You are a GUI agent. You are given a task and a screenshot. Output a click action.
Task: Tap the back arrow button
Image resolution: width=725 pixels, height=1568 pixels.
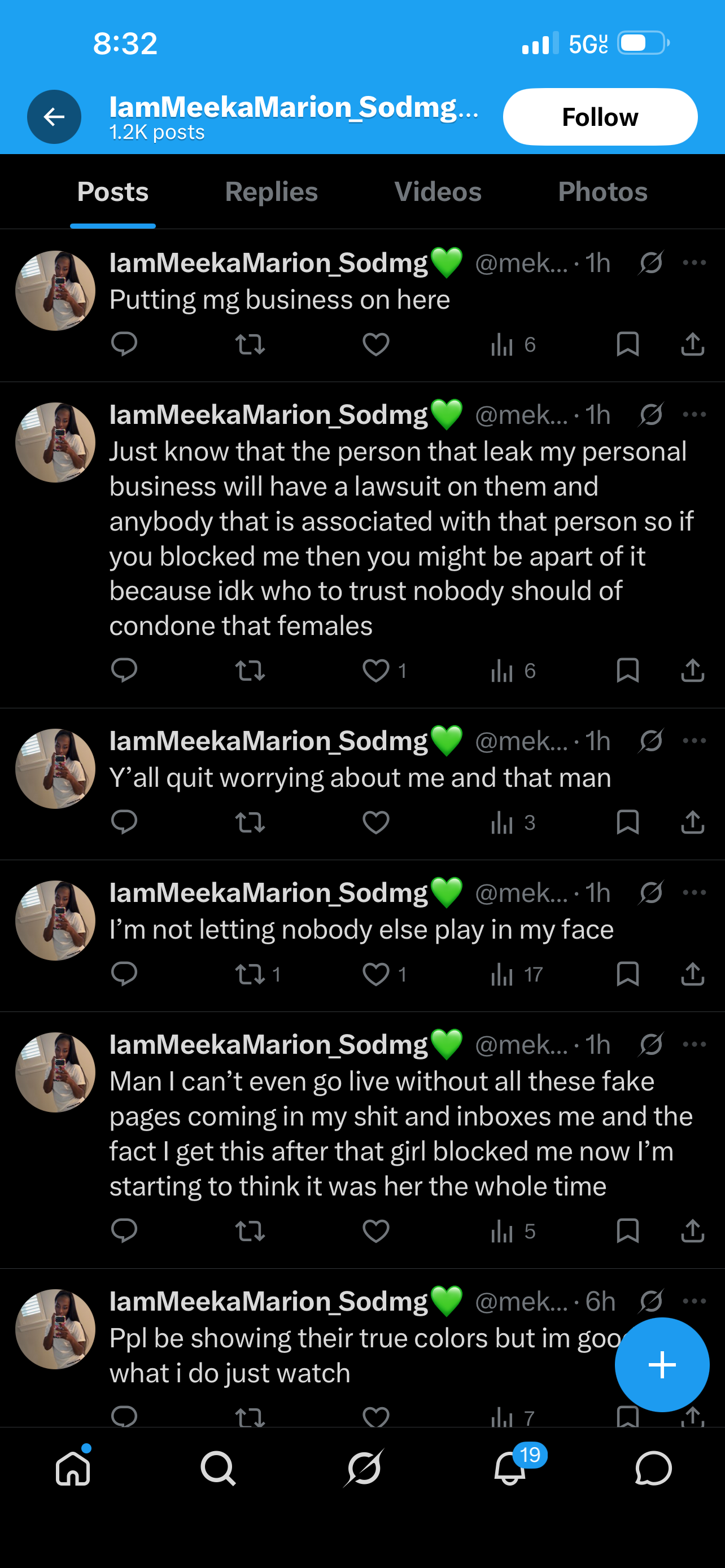pos(54,117)
